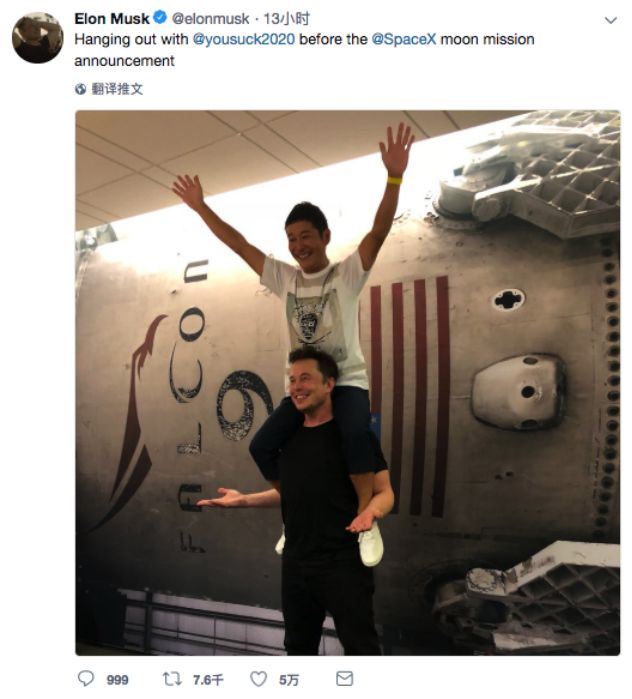View the 5万 likes count

(x=289, y=680)
